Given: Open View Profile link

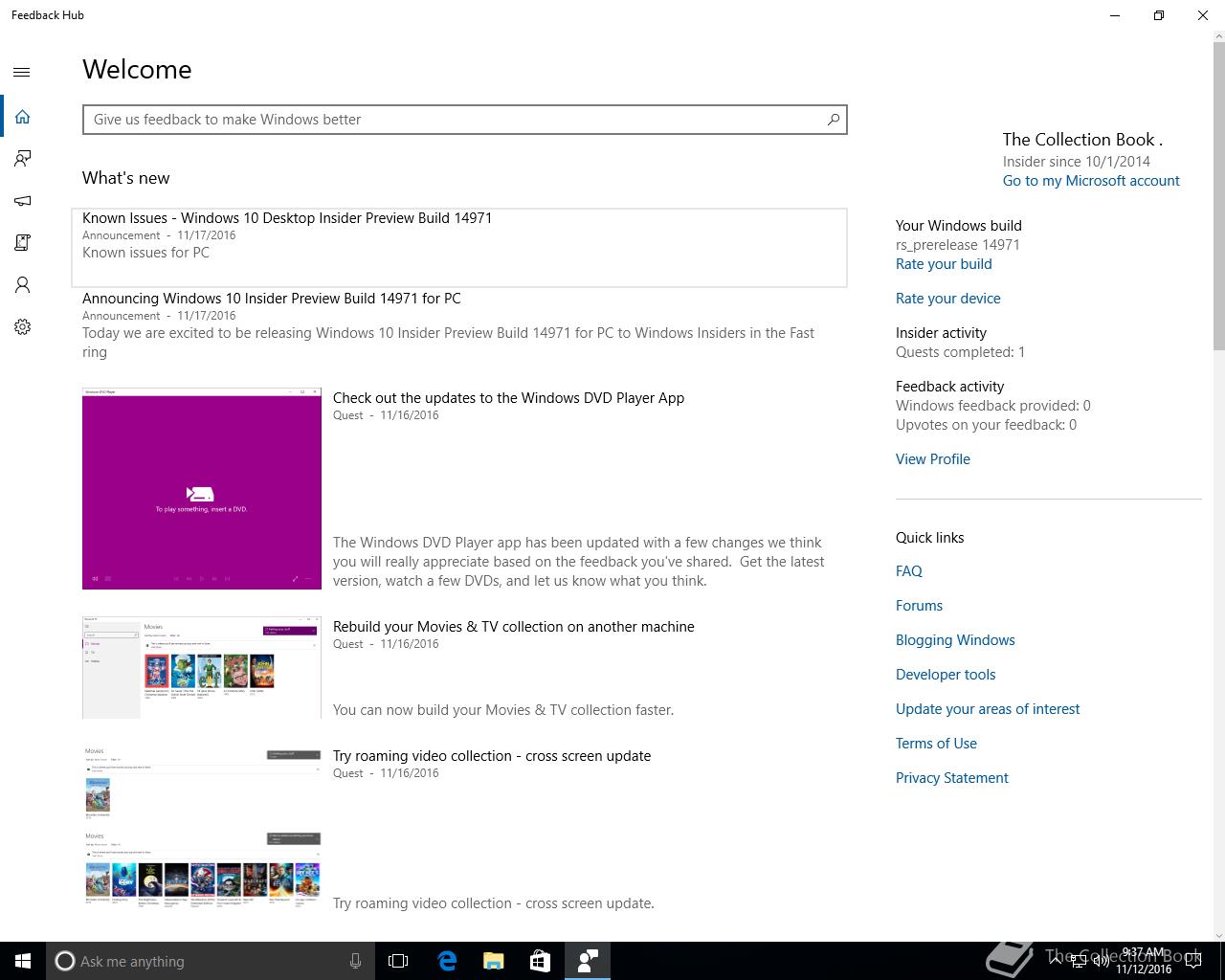Looking at the screenshot, I should [933, 459].
